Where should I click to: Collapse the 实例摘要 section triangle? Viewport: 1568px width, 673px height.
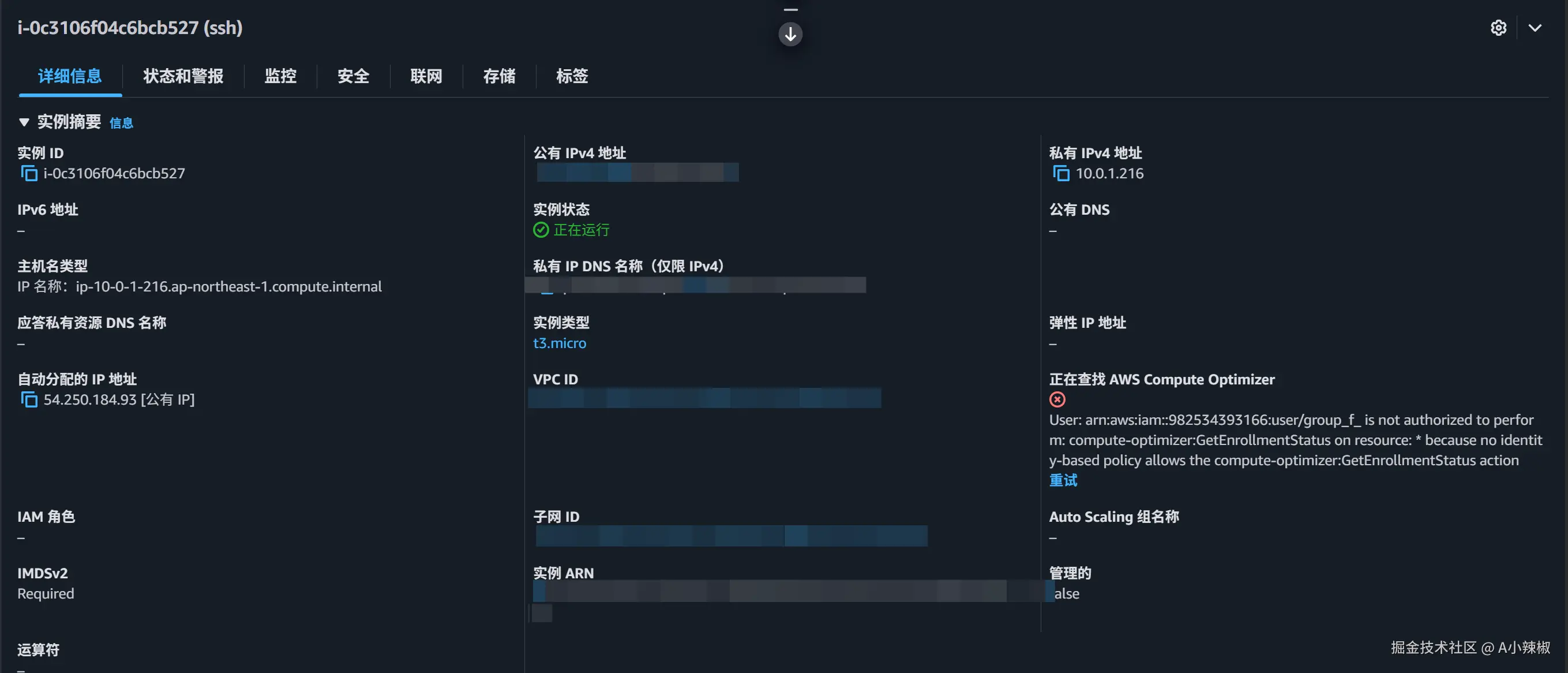pyautogui.click(x=24, y=122)
